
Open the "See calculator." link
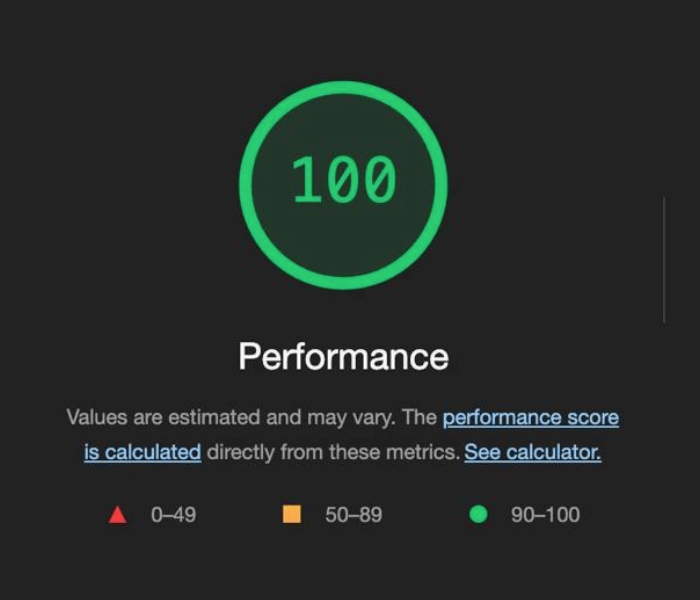coord(532,452)
